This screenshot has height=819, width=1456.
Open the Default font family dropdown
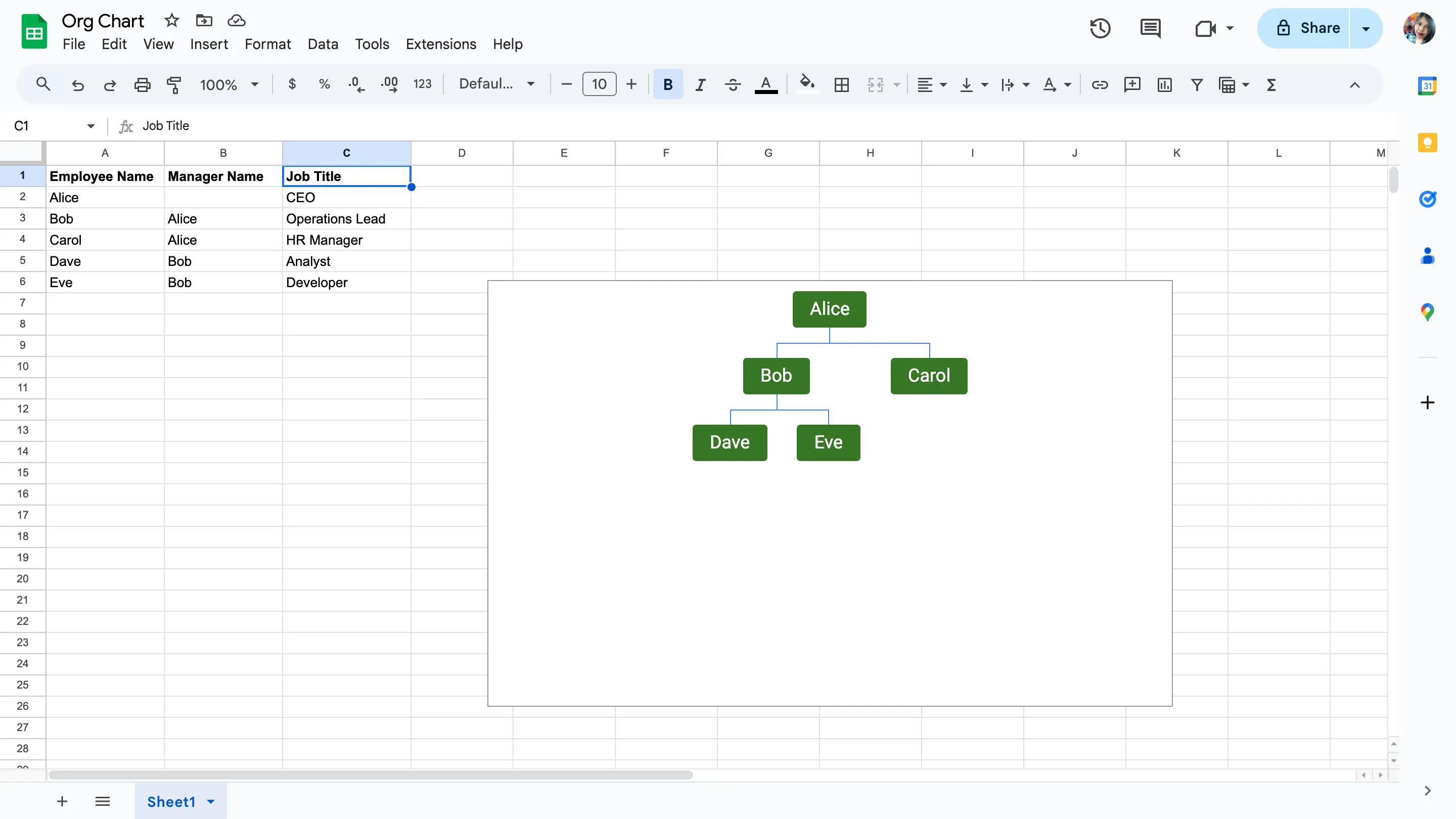point(497,84)
